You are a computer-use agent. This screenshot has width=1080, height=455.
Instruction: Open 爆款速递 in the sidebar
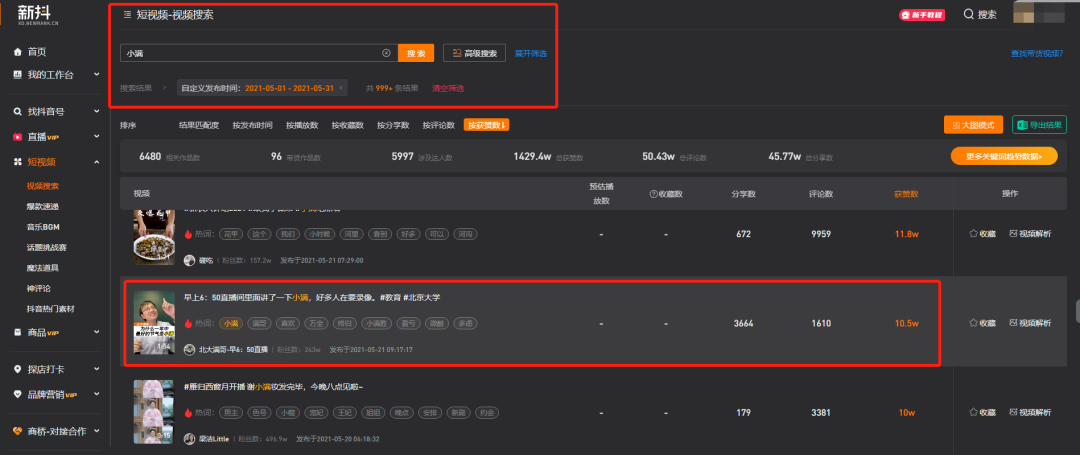(43, 206)
